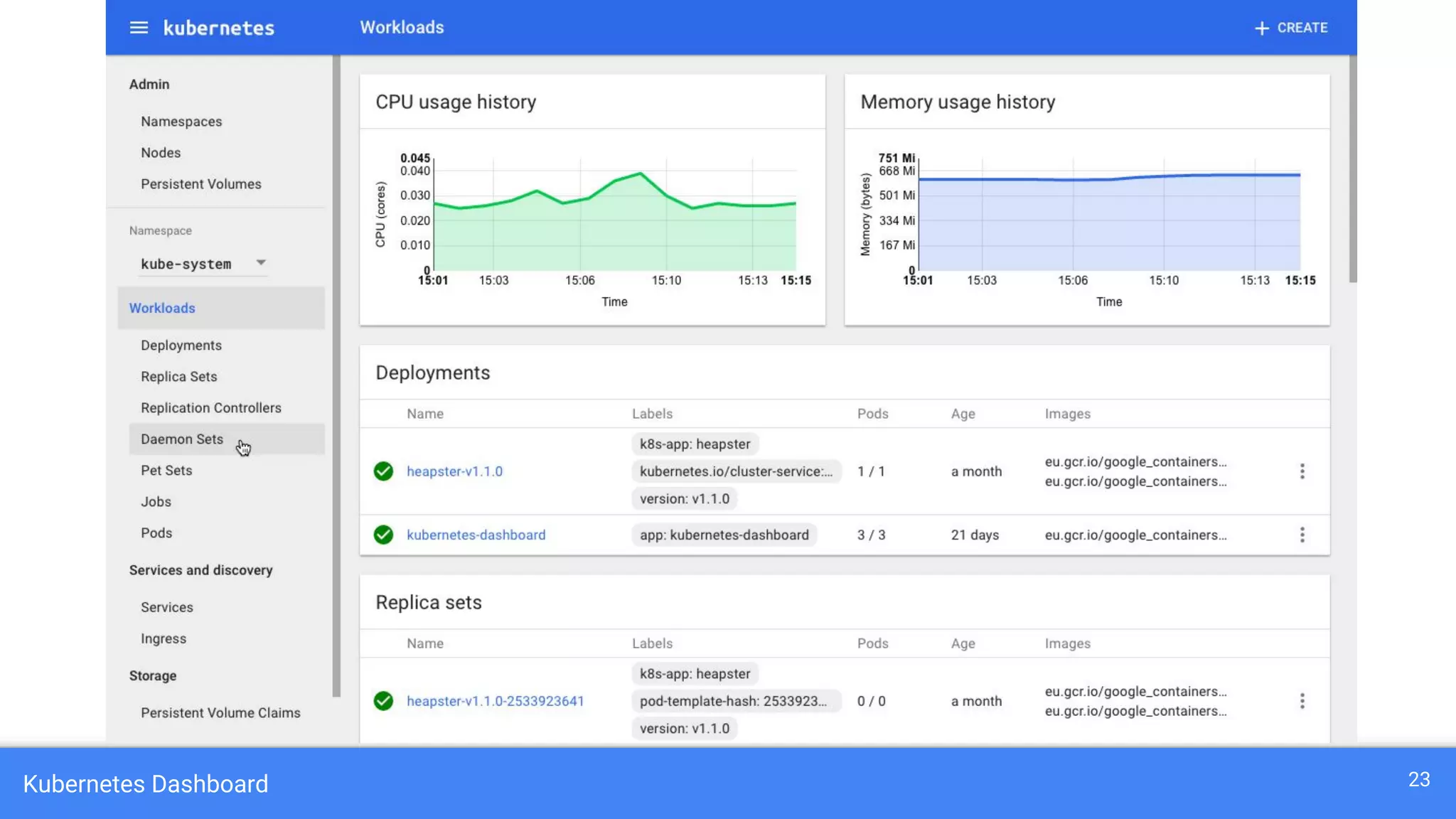Image resolution: width=1456 pixels, height=819 pixels.
Task: Open Ingress in the sidebar
Action: point(164,638)
